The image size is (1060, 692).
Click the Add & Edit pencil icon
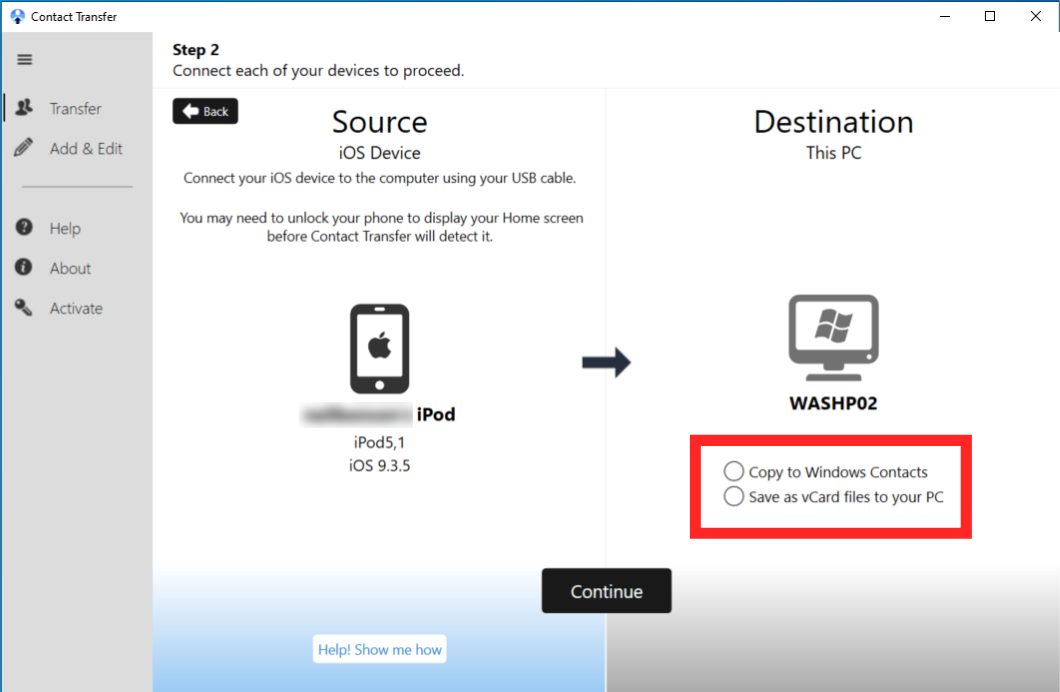[24, 147]
